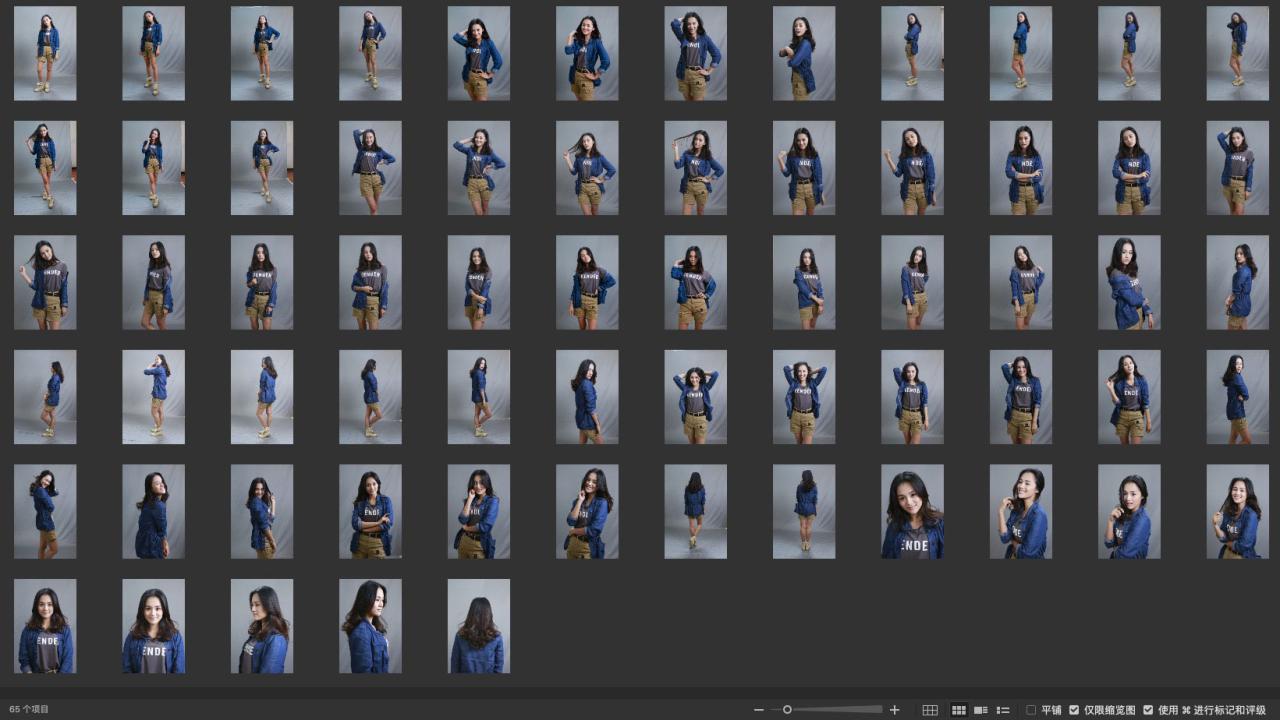Switch to the grid lock table view icon
The image size is (1280, 720).
coord(930,710)
